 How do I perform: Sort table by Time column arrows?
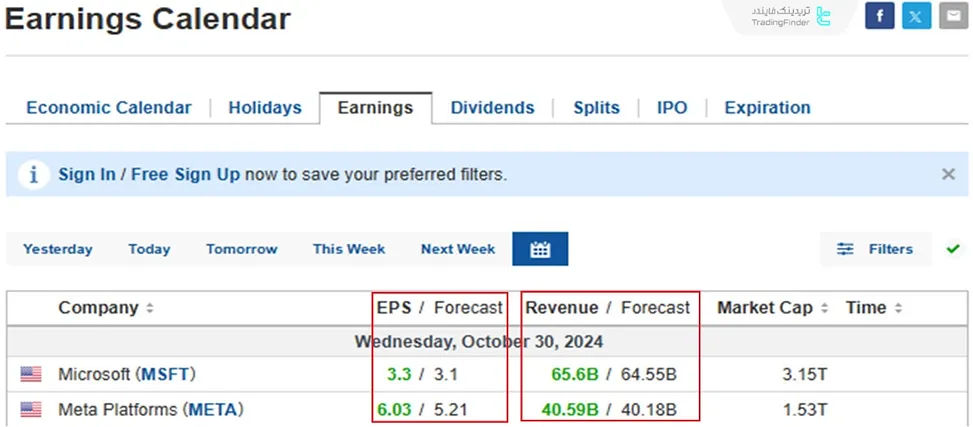point(898,309)
